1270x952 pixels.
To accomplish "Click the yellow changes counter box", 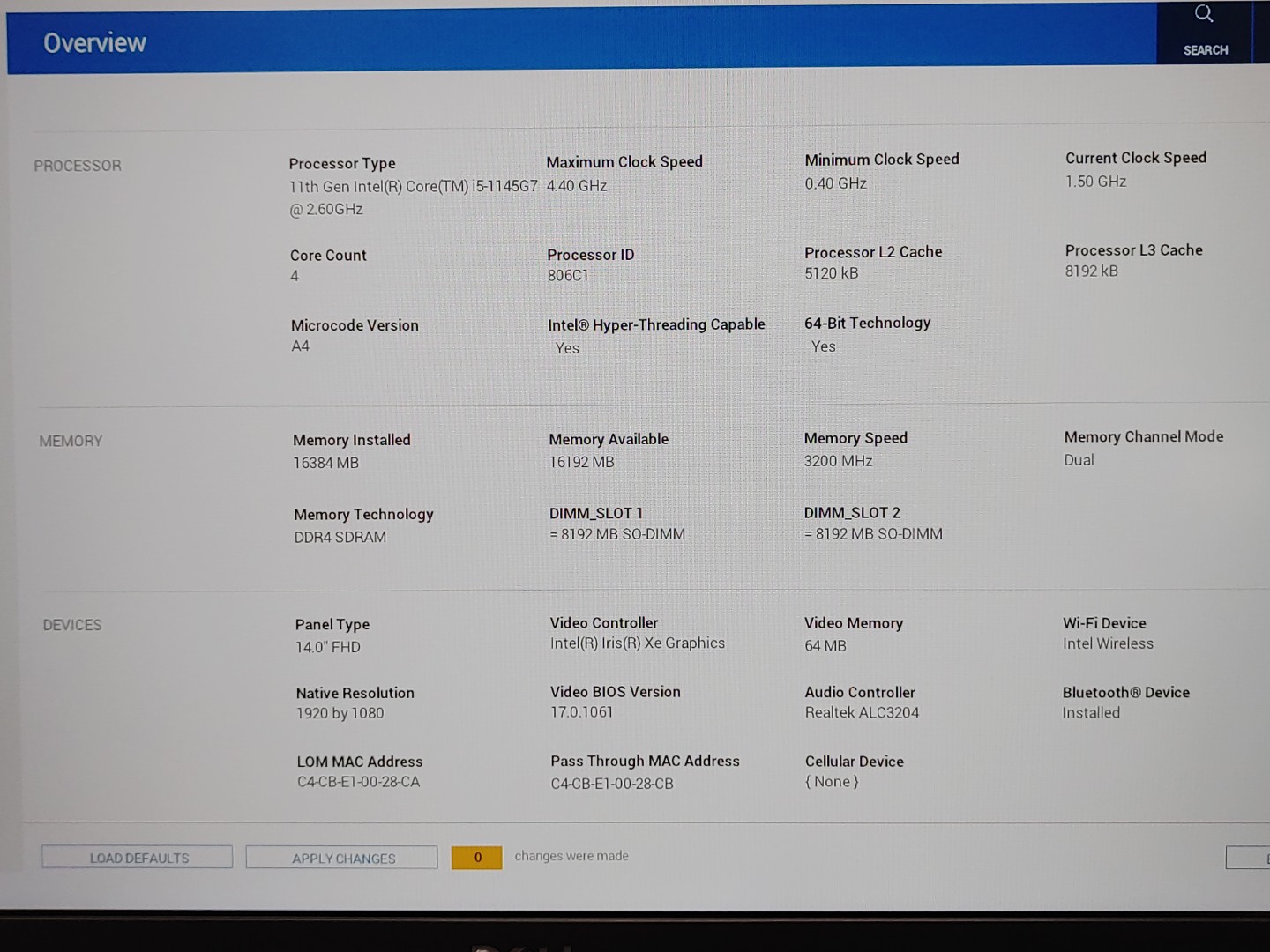I will coord(476,858).
